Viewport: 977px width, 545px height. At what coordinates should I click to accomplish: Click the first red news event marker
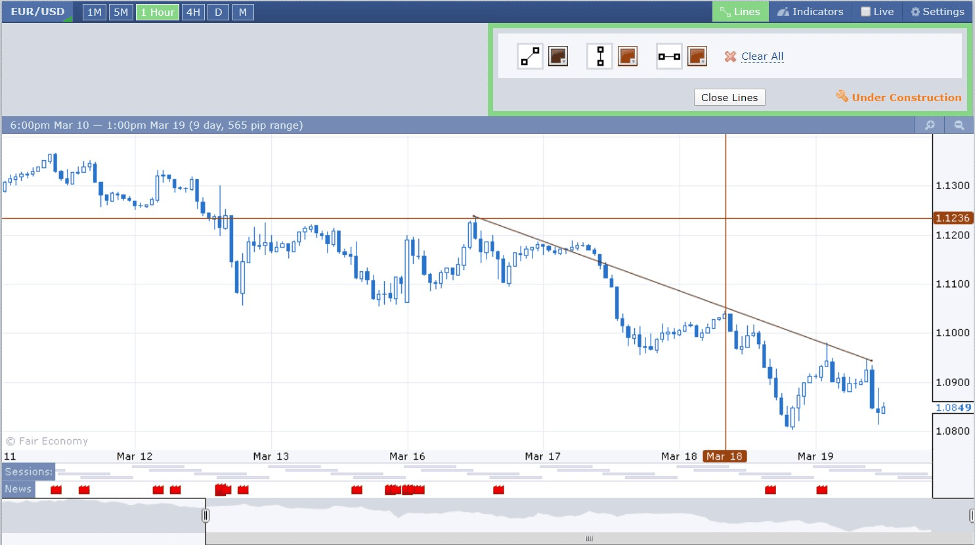(x=56, y=490)
